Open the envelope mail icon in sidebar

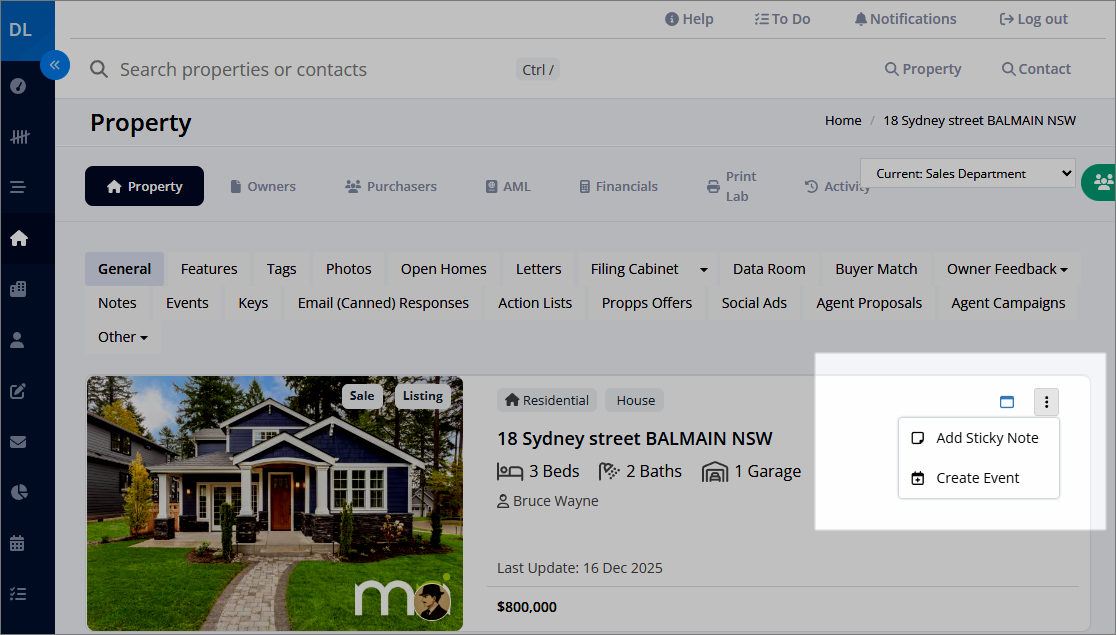(19, 442)
